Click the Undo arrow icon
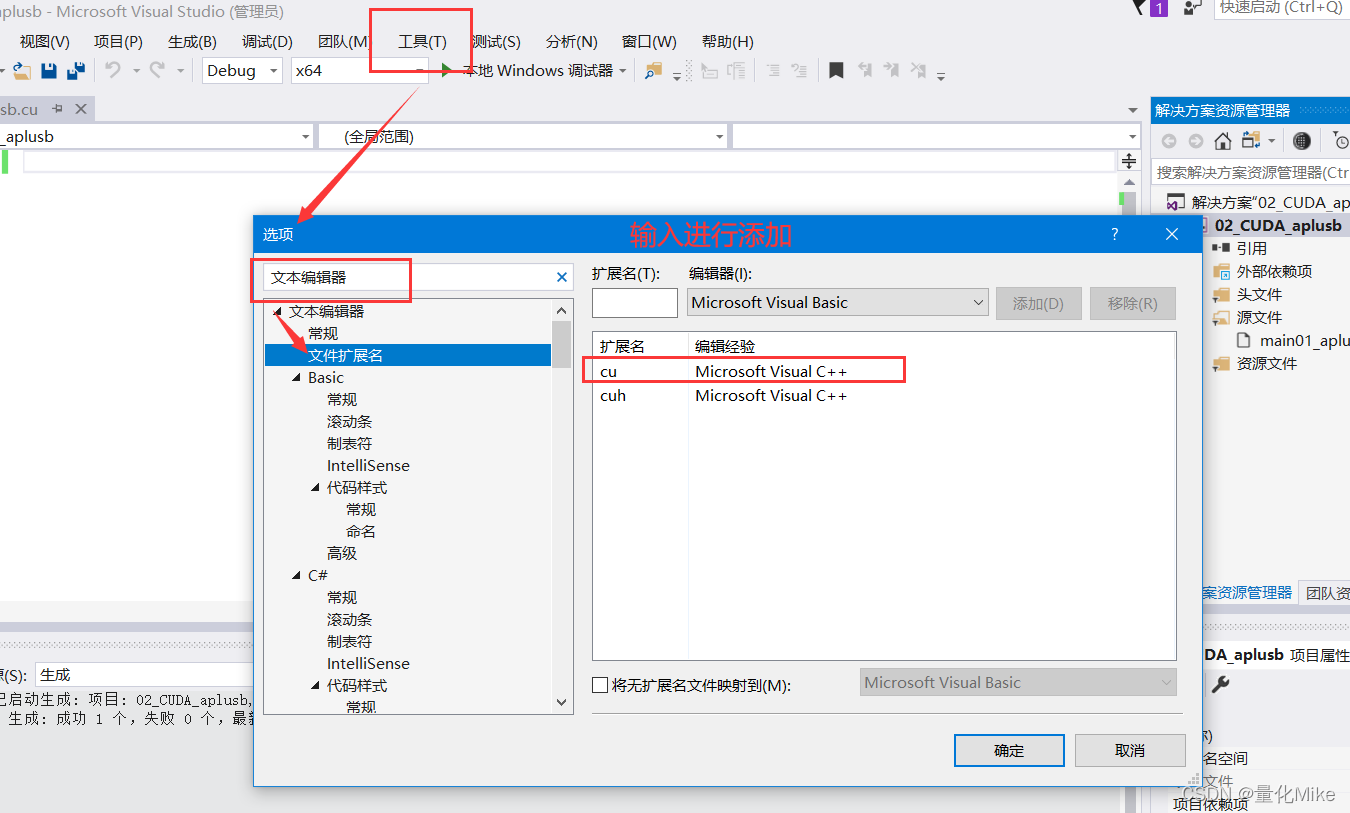The height and width of the screenshot is (813, 1350). (x=113, y=70)
